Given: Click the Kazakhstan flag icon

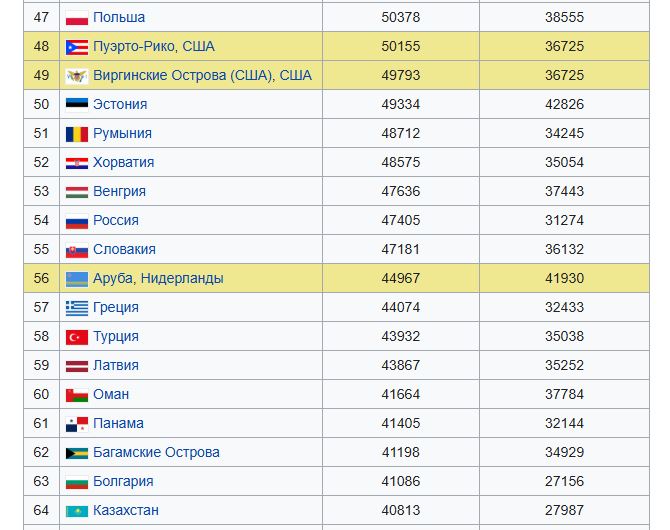Looking at the screenshot, I should pos(77,511).
